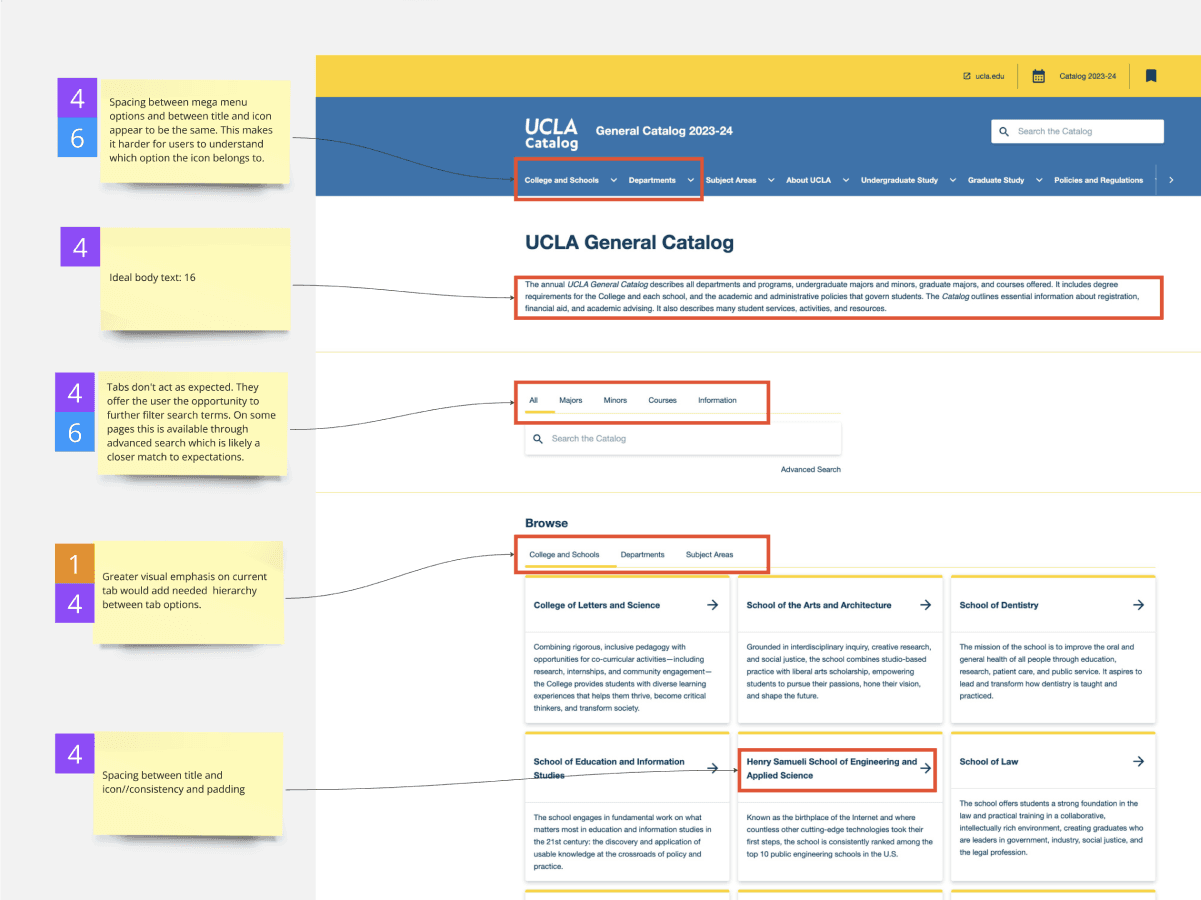Click the external link icon beside ucla.edu
This screenshot has height=900, width=1201.
tap(967, 76)
